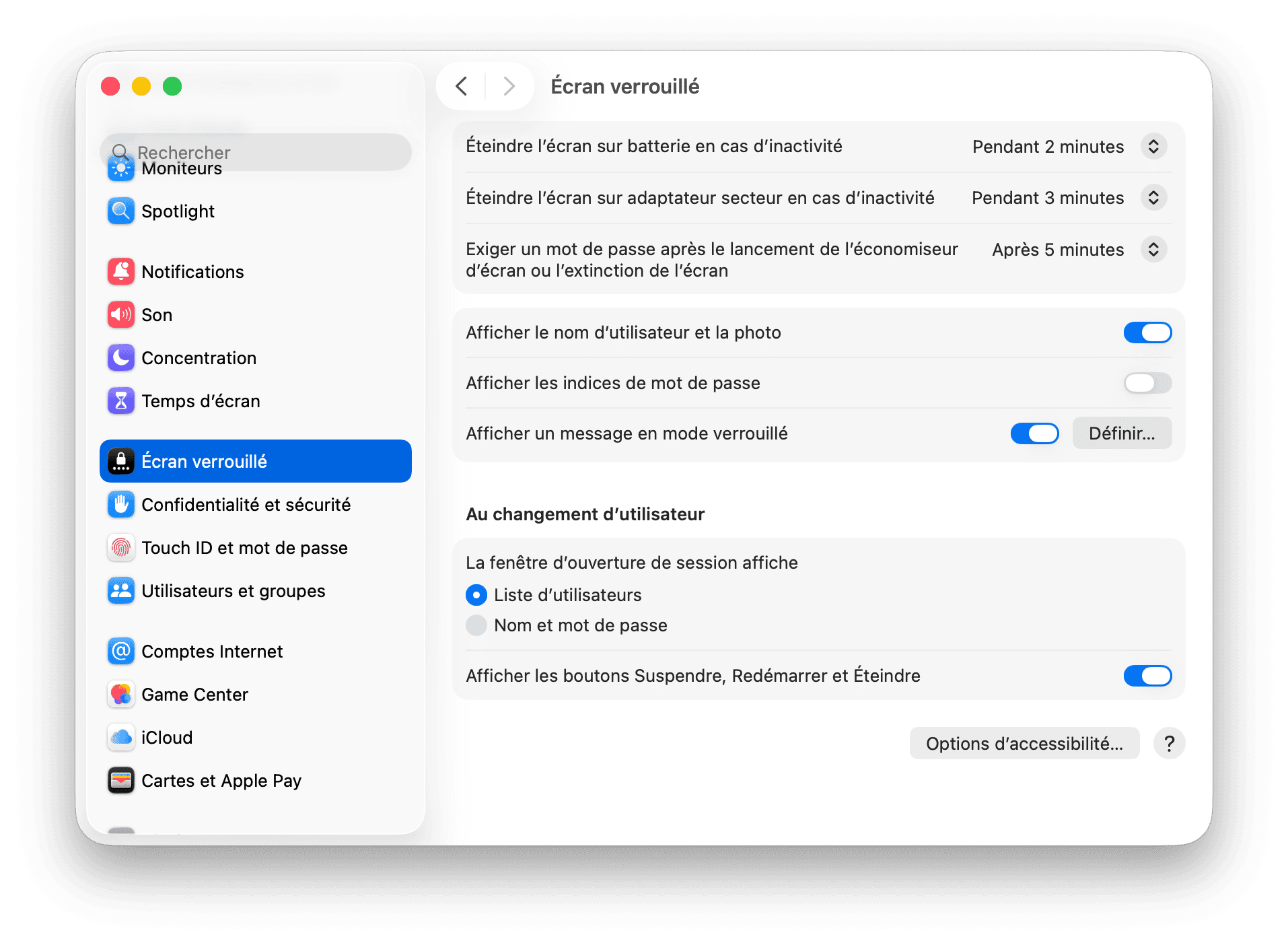Click the Rechercher search field
Screen dimensions: 1288x945
256,152
